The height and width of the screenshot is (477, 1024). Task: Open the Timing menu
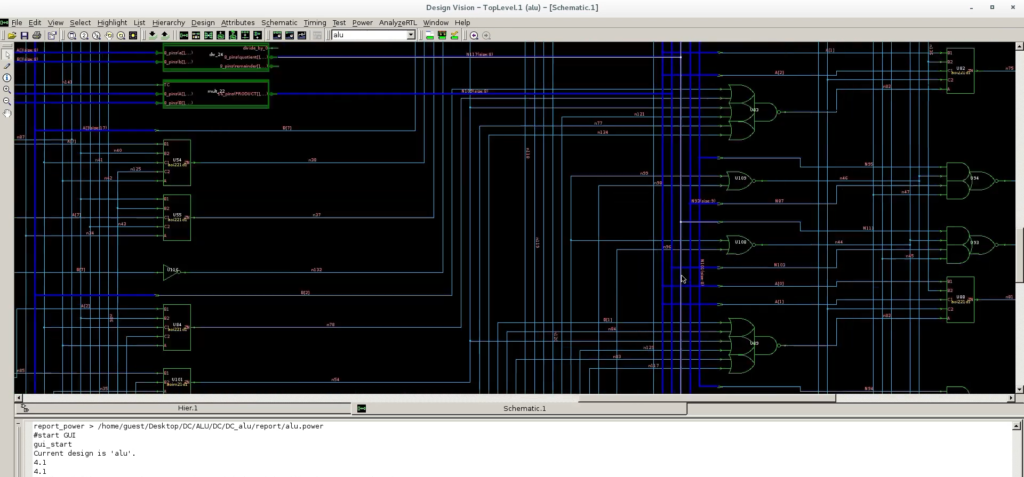point(314,22)
